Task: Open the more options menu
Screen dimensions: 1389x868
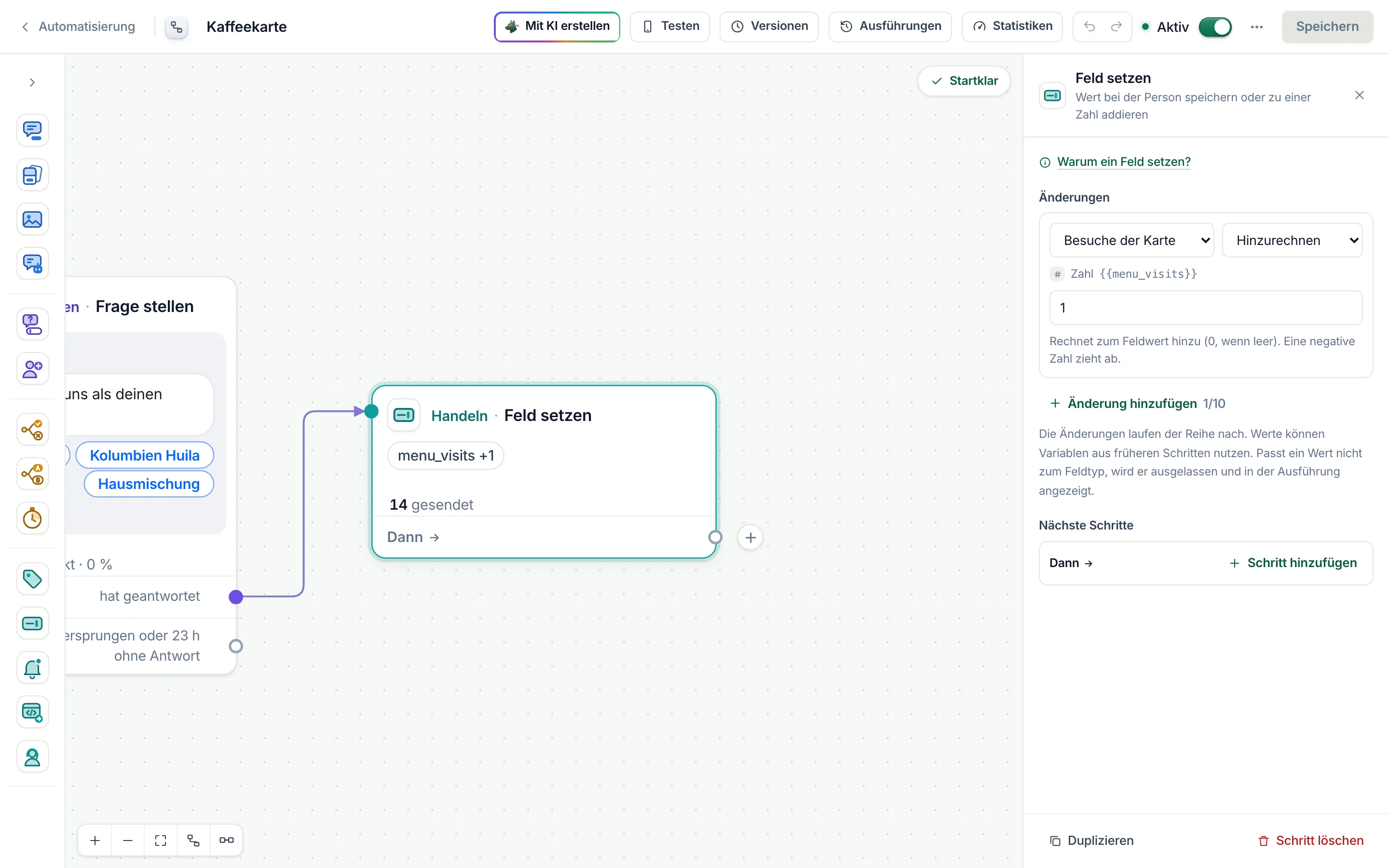Action: click(x=1256, y=27)
